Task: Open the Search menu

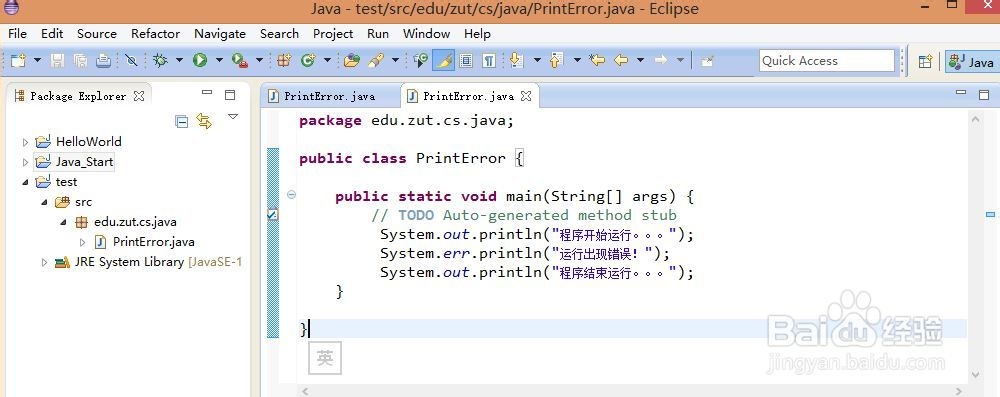Action: click(x=279, y=34)
